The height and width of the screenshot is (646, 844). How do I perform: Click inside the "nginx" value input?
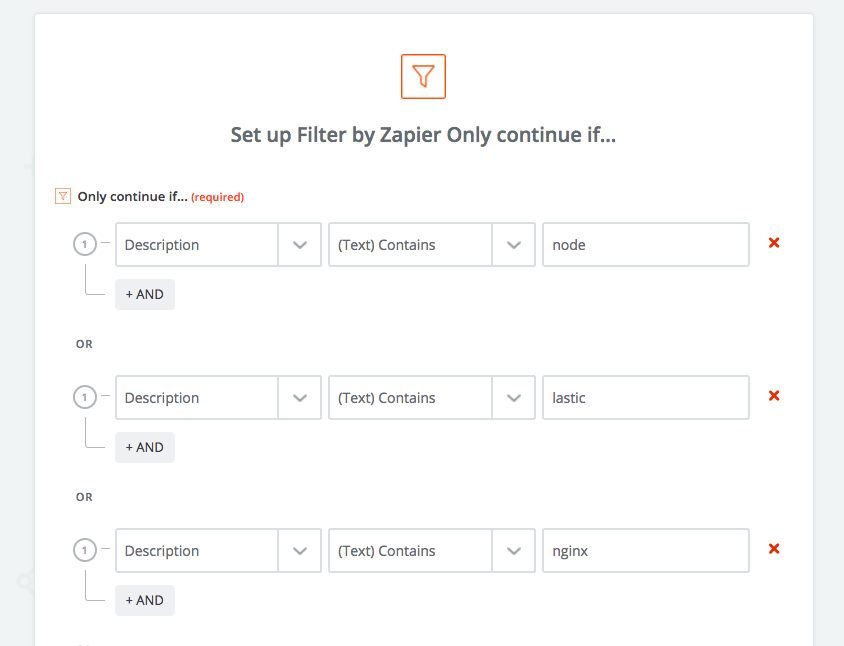[645, 550]
